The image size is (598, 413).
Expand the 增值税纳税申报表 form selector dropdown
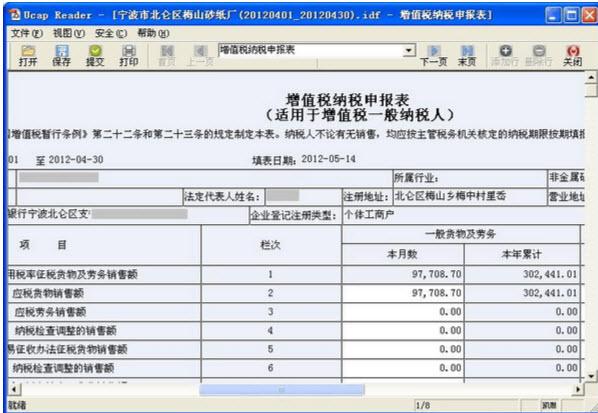click(x=409, y=50)
